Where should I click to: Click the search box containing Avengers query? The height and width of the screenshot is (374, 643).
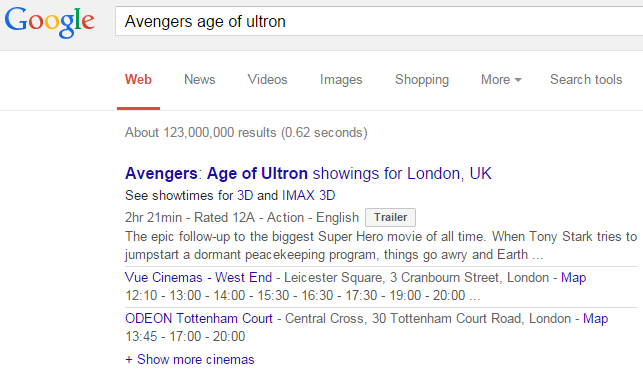[379, 21]
